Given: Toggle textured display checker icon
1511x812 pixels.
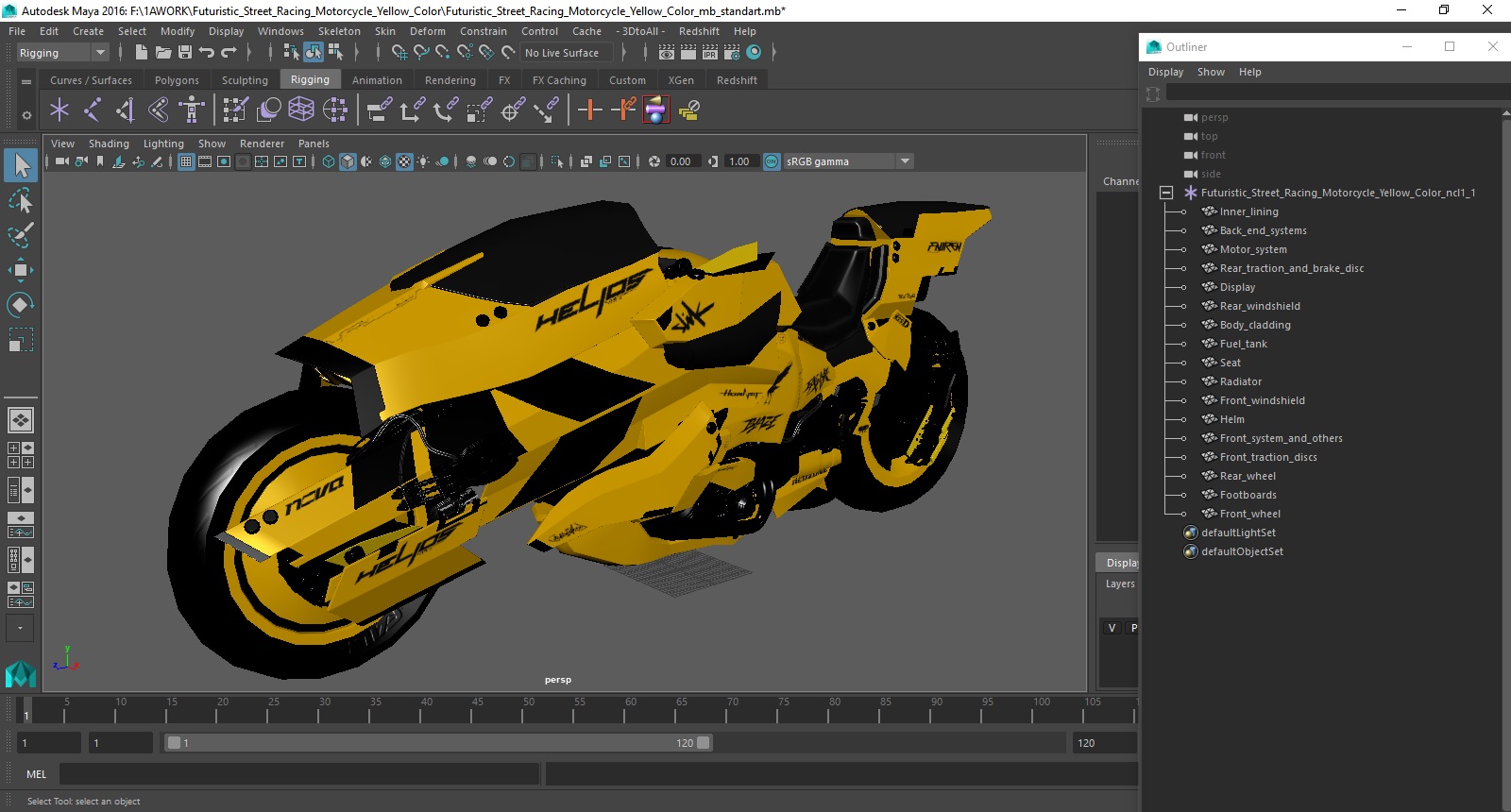Looking at the screenshot, I should (404, 161).
